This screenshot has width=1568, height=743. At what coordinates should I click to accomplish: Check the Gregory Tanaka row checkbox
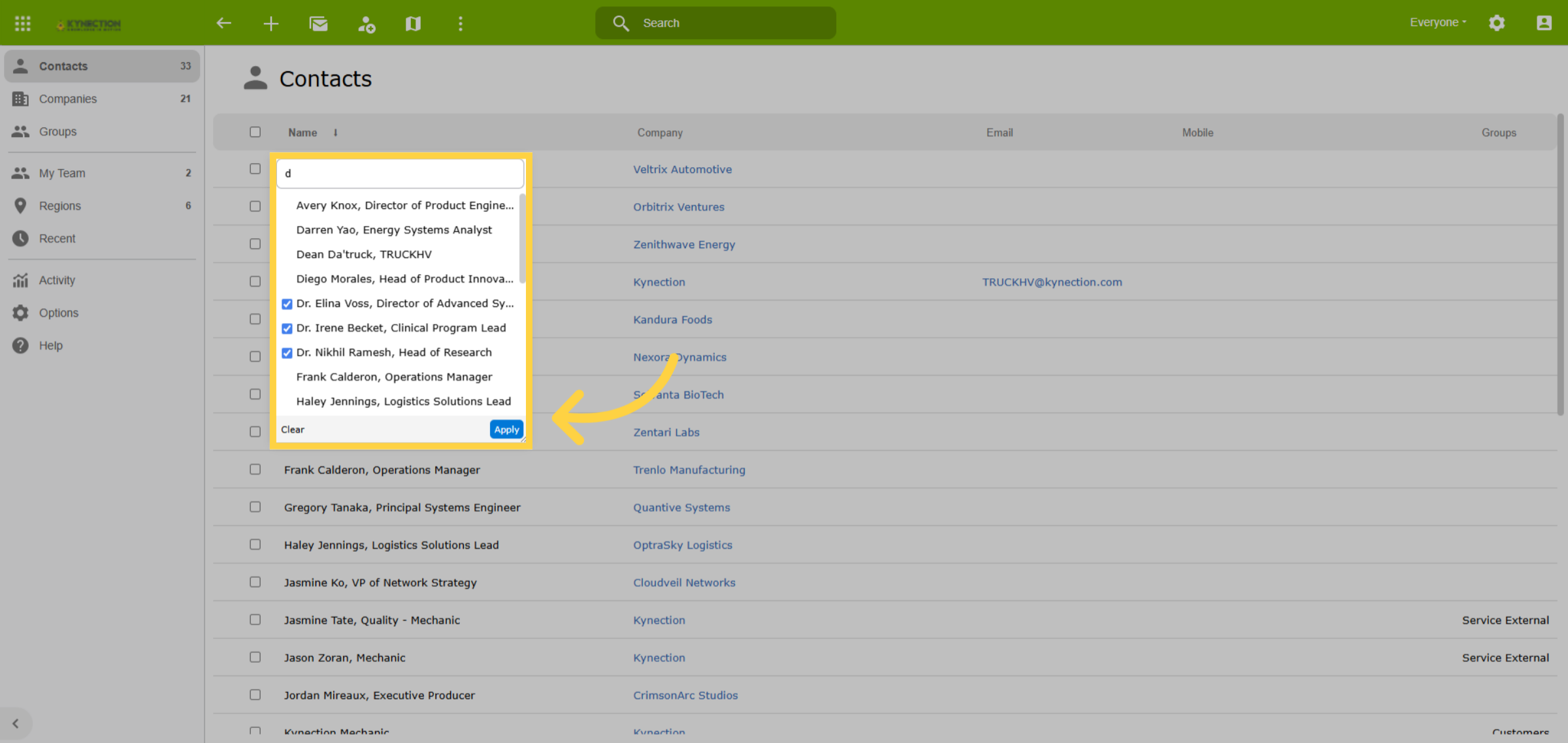255,507
